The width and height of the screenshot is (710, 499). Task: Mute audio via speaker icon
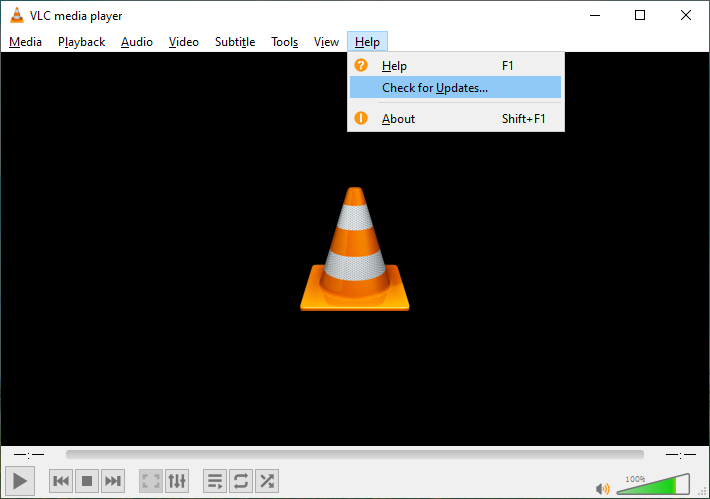(x=603, y=489)
